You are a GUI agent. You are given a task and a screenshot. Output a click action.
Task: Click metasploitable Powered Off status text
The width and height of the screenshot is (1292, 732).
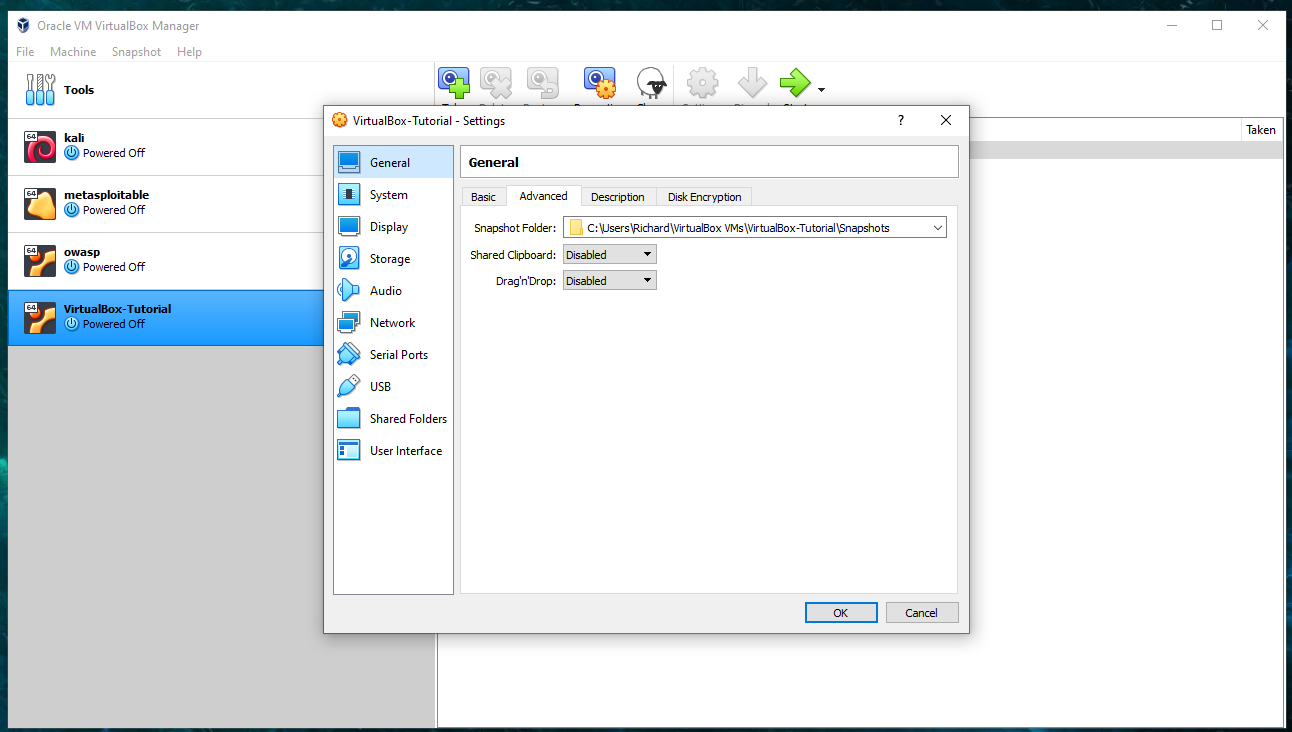(x=114, y=210)
